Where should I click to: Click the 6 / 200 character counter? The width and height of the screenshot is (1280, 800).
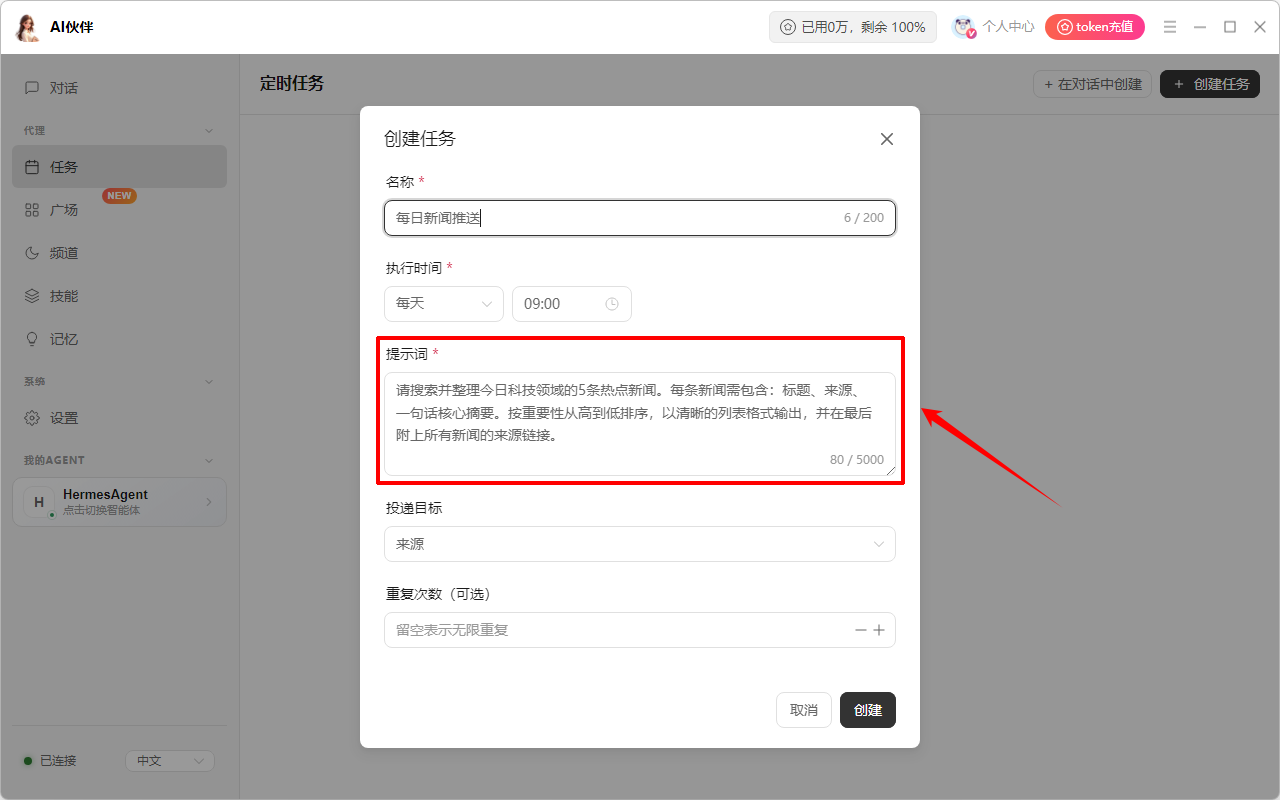(864, 218)
